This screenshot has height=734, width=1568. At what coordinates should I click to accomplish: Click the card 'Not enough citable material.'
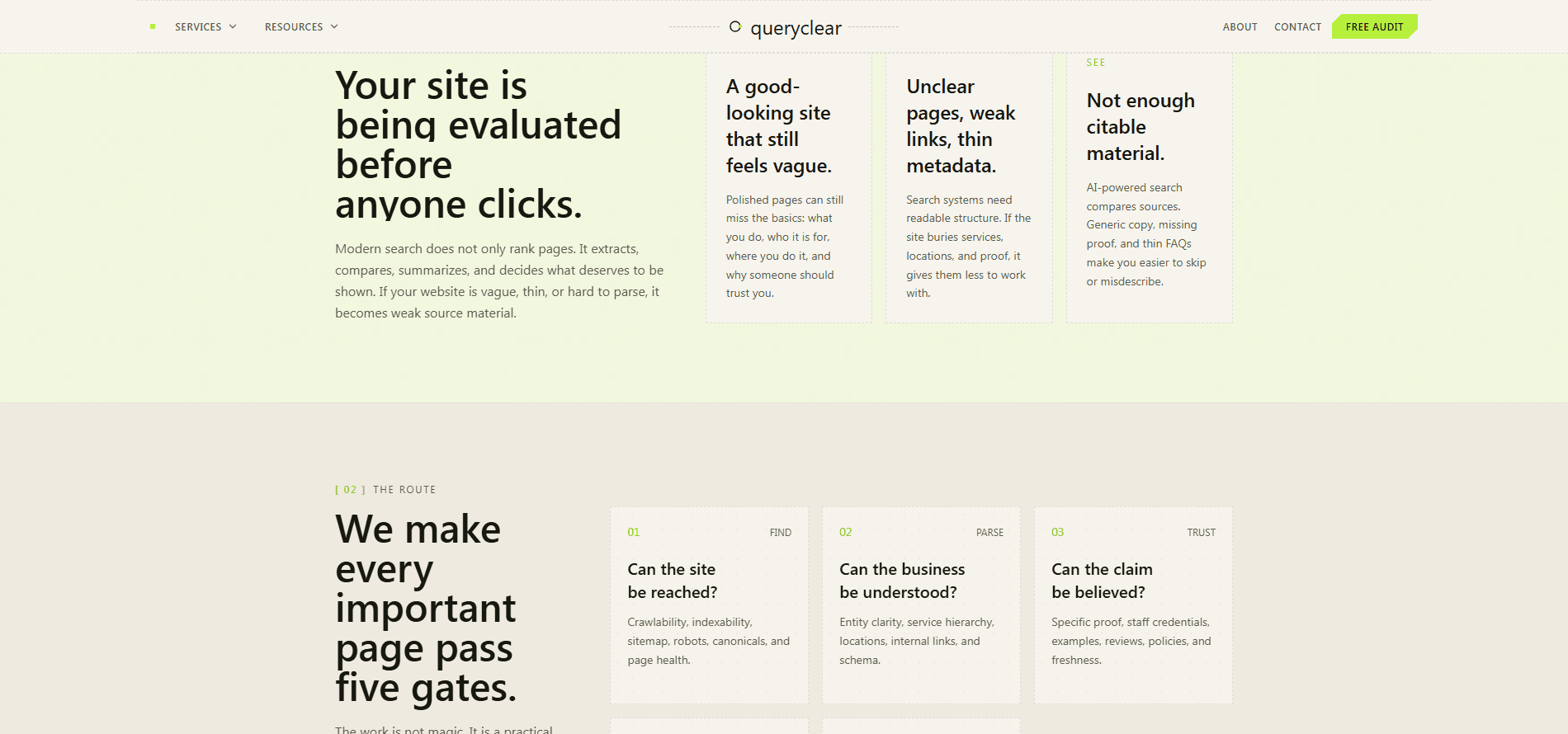[x=1150, y=188]
